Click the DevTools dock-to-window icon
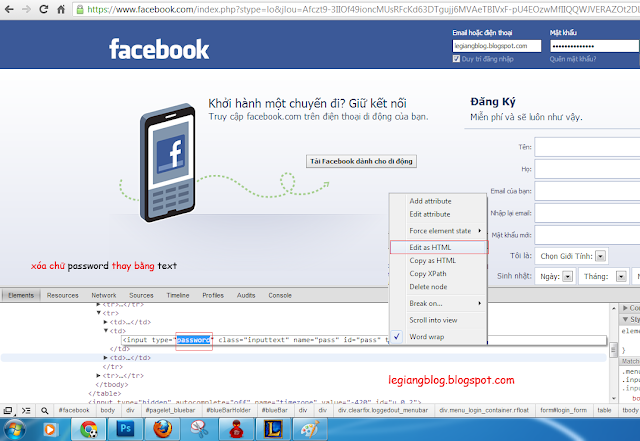Image resolution: width=640 pixels, height=441 pixels. 8,410
